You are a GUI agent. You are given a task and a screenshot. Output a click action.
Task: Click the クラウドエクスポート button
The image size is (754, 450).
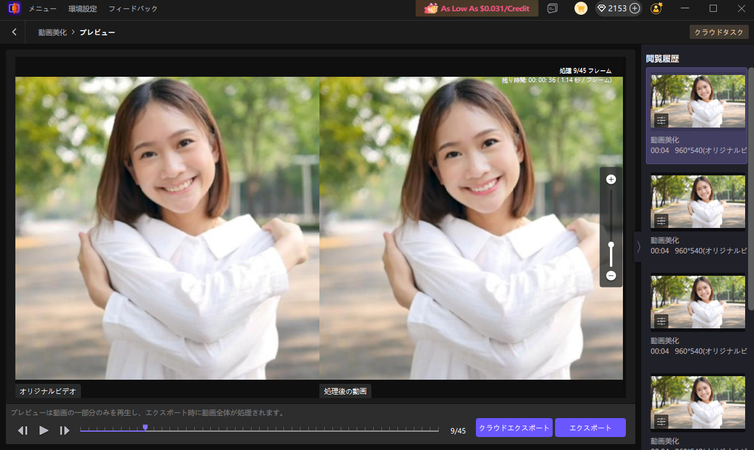[514, 427]
